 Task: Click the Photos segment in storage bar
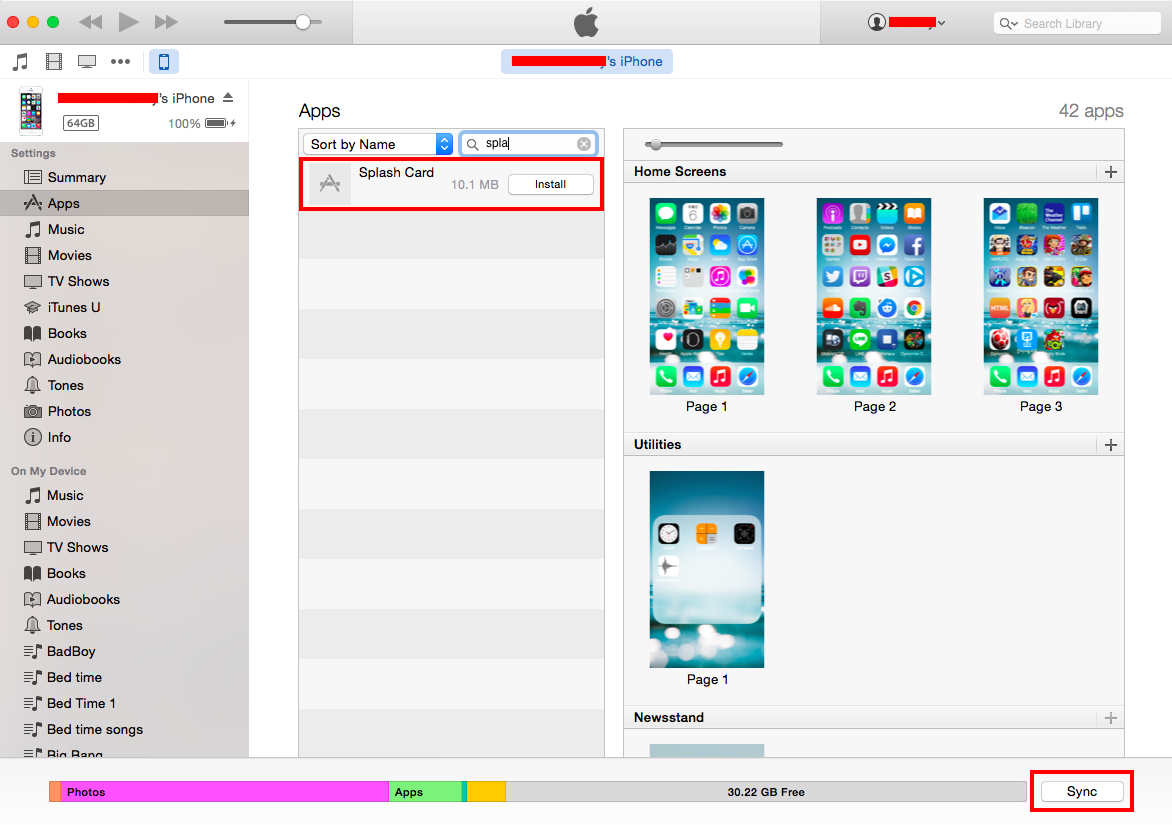(224, 791)
